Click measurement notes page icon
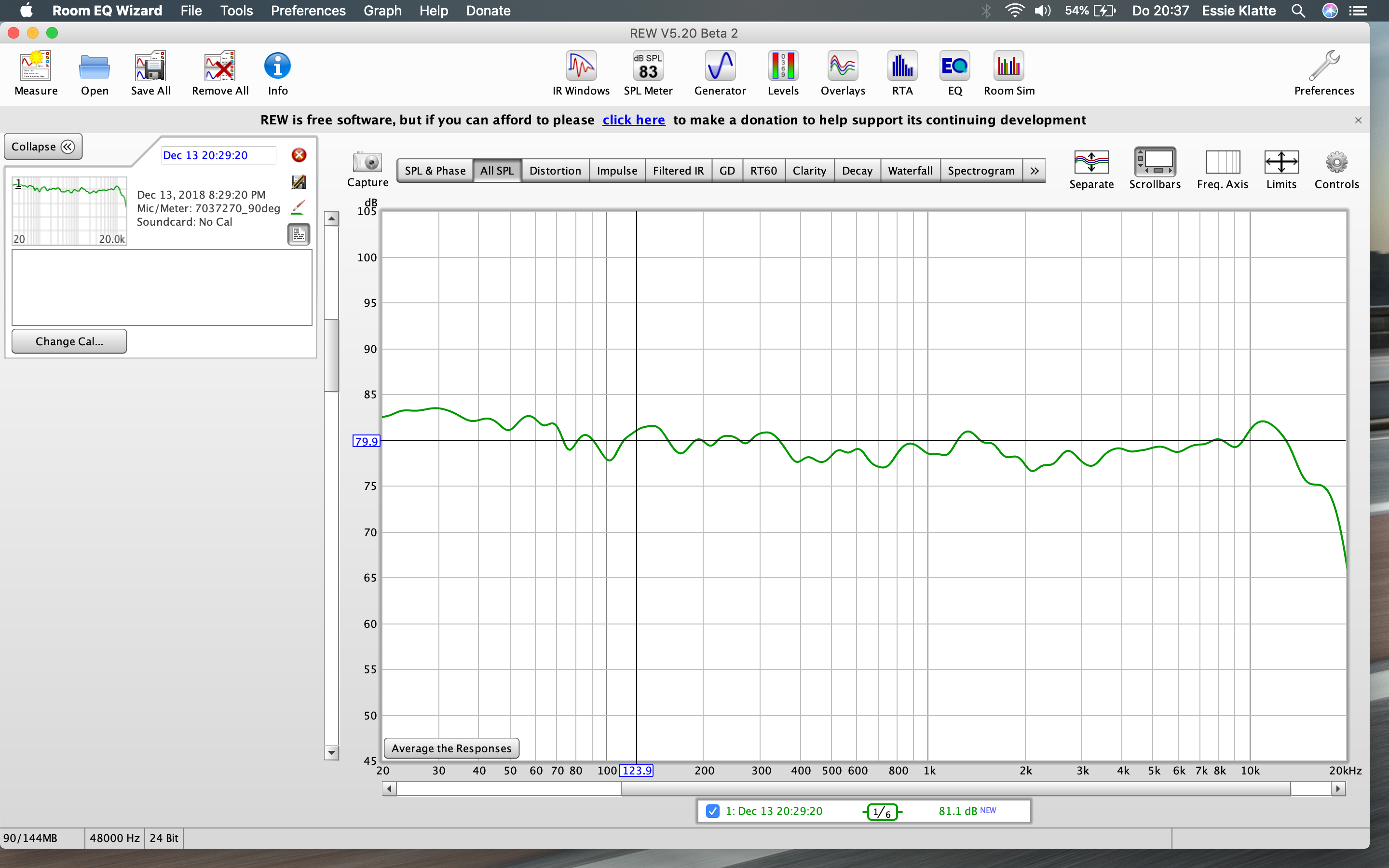The height and width of the screenshot is (868, 1389). (299, 234)
